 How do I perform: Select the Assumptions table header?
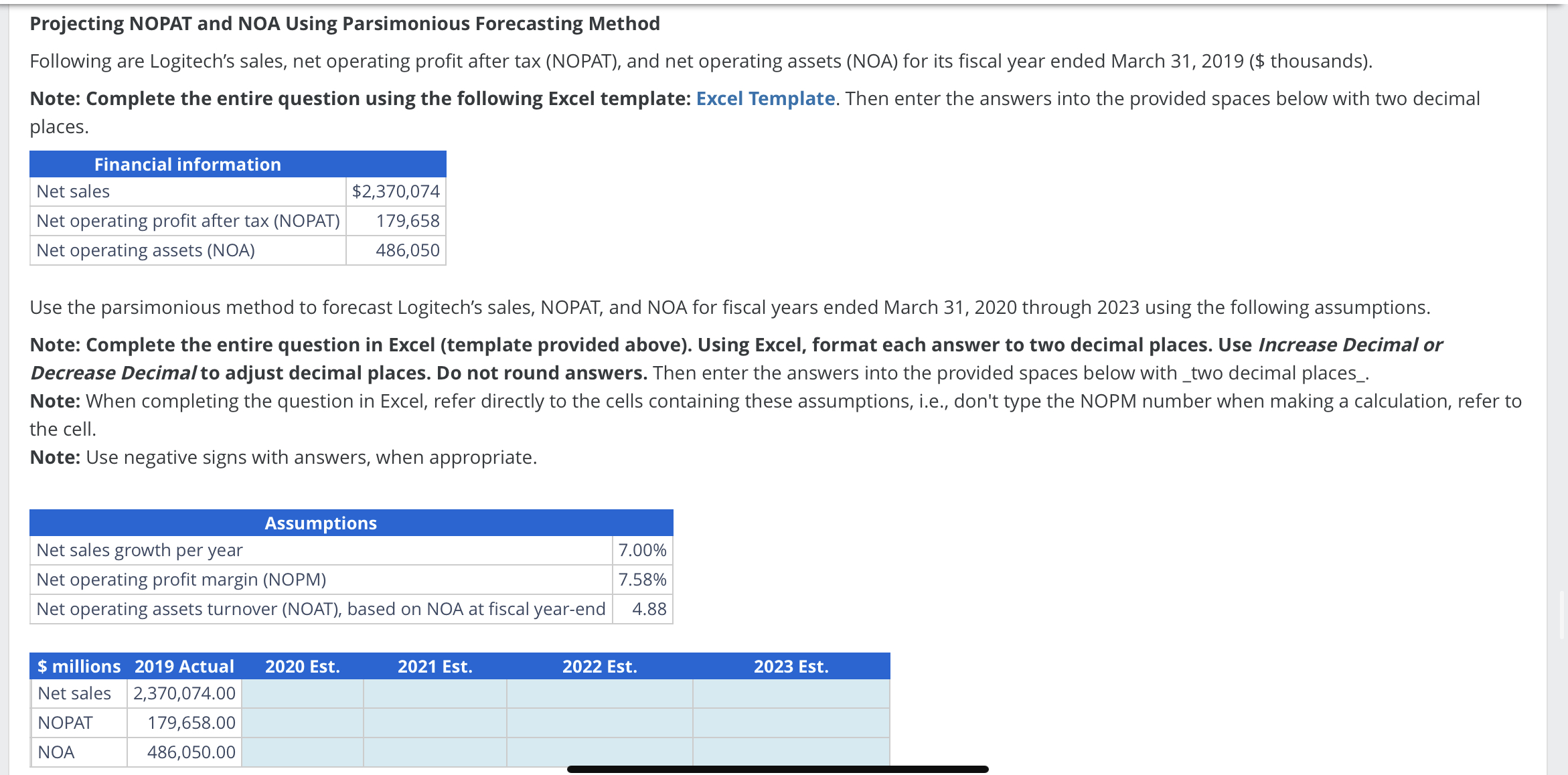point(321,523)
